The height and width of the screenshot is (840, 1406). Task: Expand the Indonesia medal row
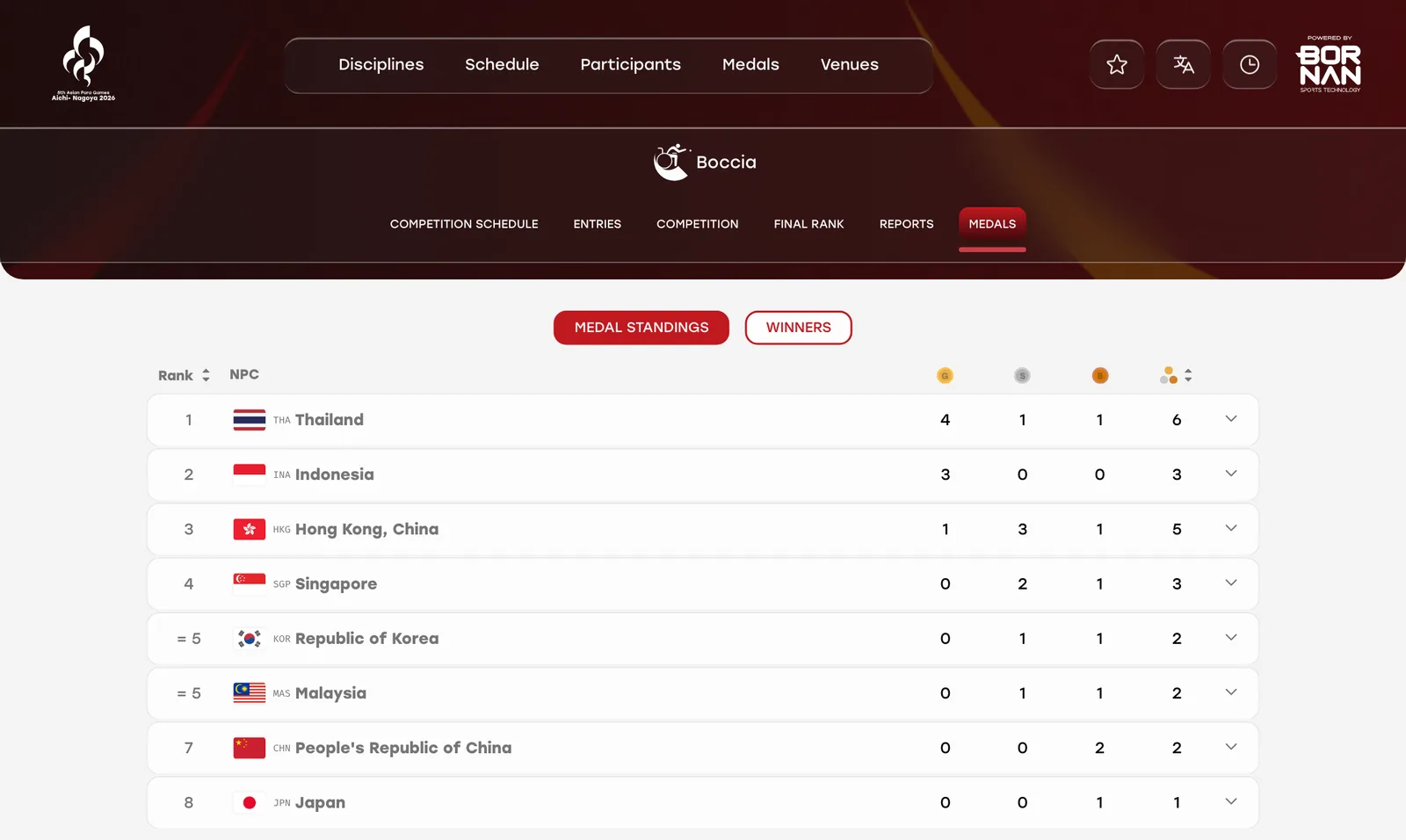1231,474
